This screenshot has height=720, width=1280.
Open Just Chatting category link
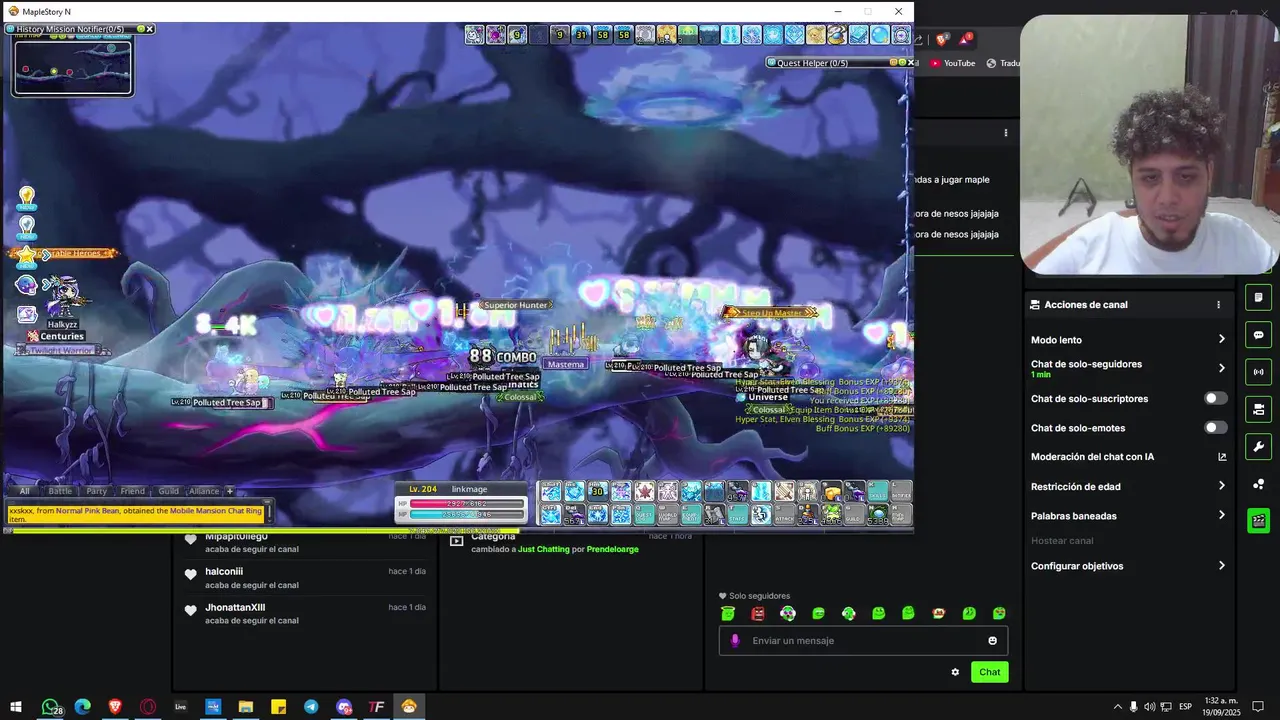(543, 549)
